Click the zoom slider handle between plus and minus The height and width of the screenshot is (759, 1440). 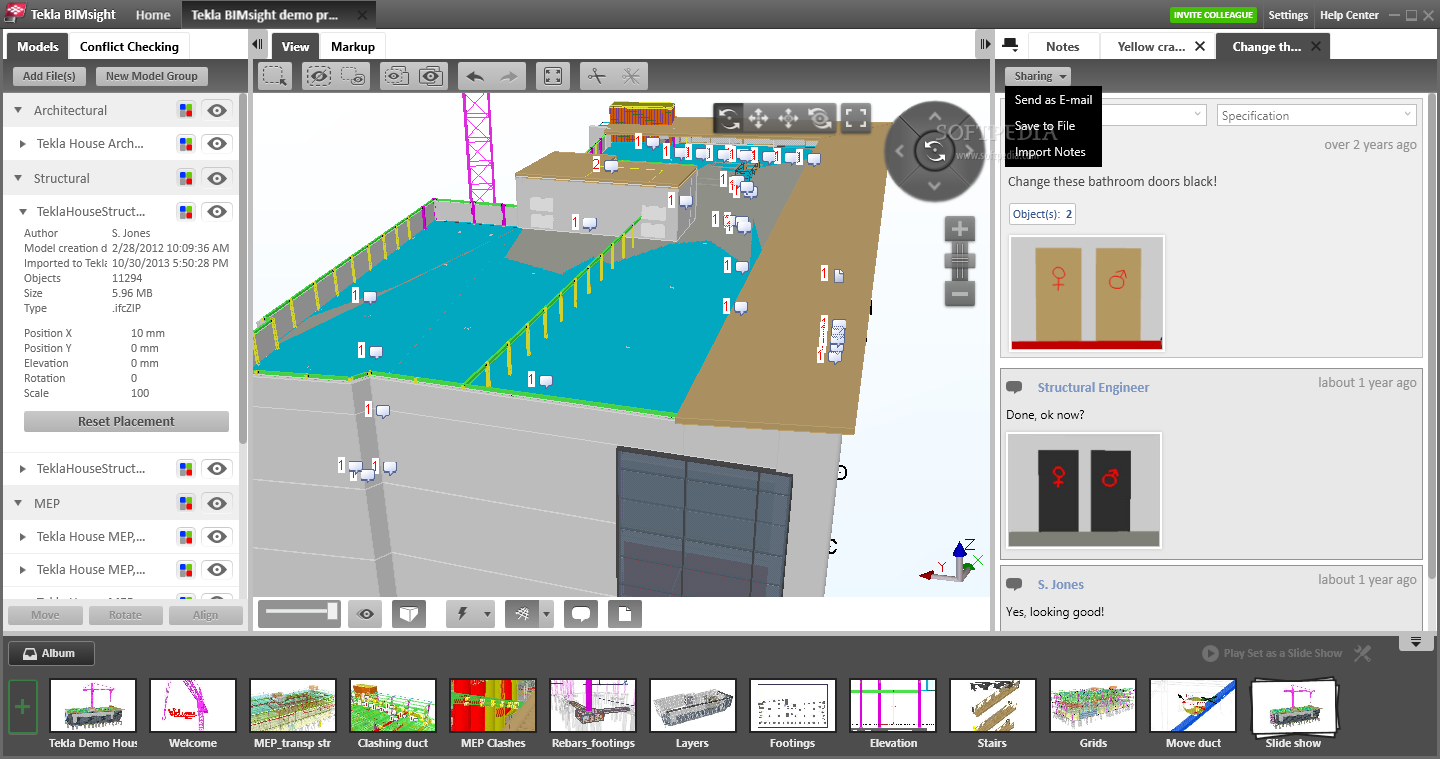point(960,262)
